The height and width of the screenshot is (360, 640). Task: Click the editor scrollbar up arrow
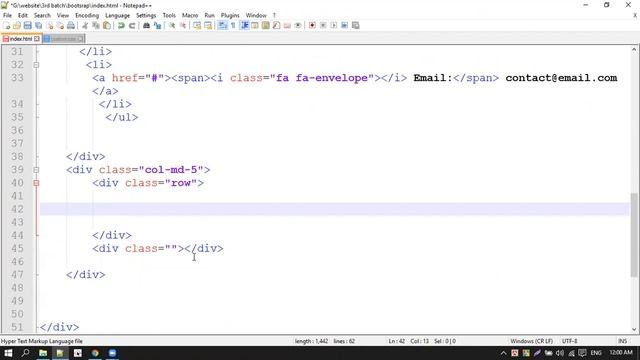(x=634, y=50)
